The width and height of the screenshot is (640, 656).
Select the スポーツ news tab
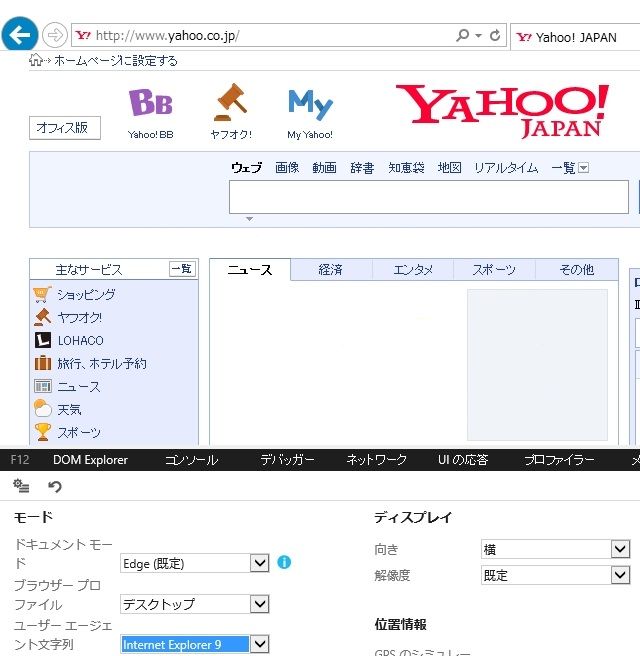click(x=494, y=270)
